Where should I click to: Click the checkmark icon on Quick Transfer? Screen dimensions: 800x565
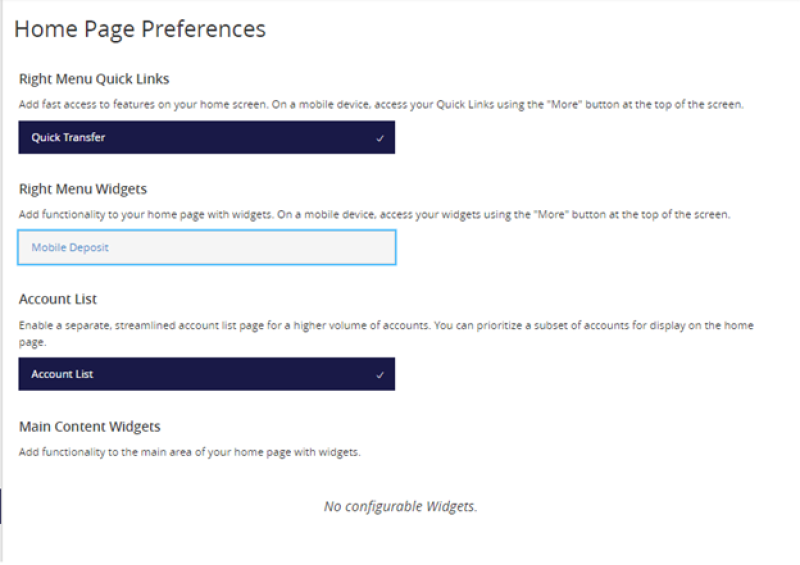(x=380, y=138)
